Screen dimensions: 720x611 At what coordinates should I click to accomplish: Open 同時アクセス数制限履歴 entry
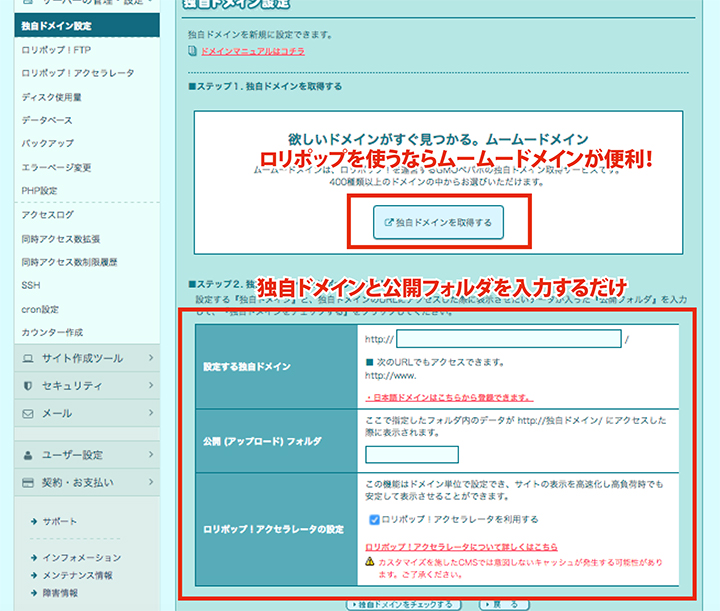(69, 262)
